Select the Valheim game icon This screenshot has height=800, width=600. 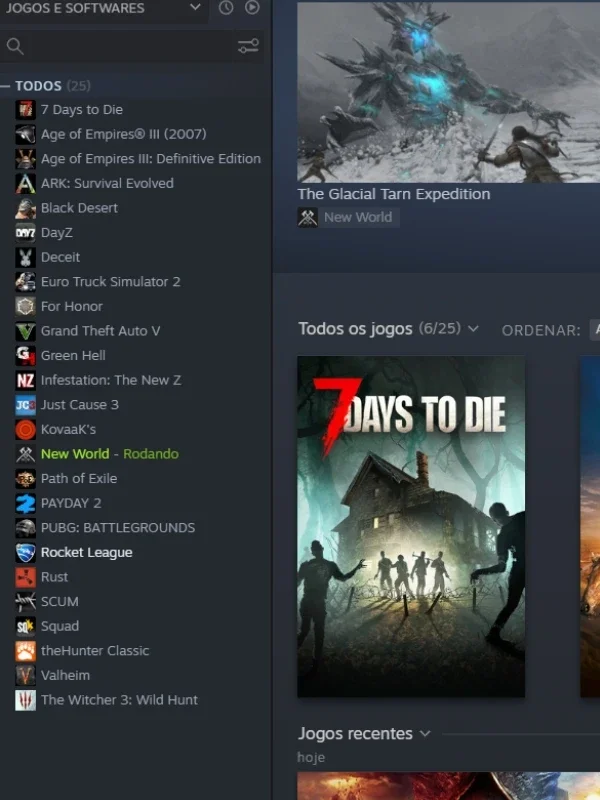click(25, 676)
